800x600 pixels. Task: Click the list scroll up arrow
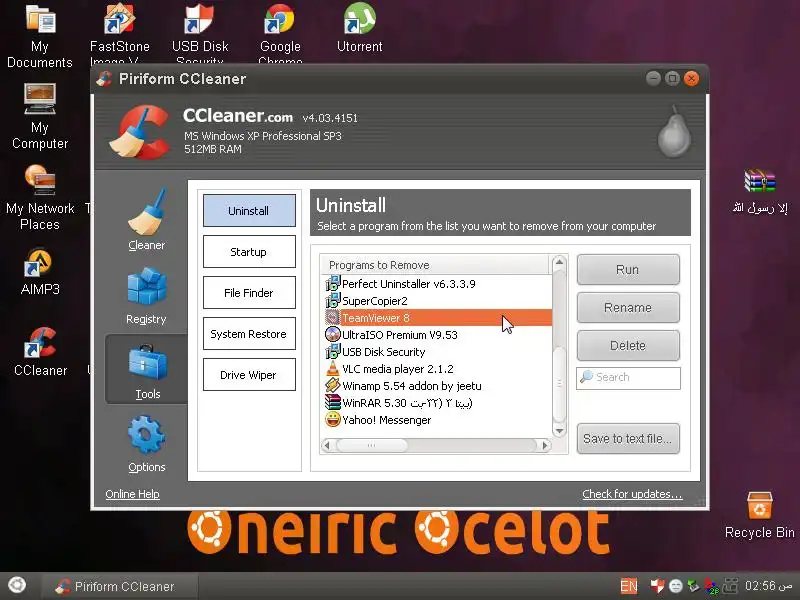(x=559, y=262)
